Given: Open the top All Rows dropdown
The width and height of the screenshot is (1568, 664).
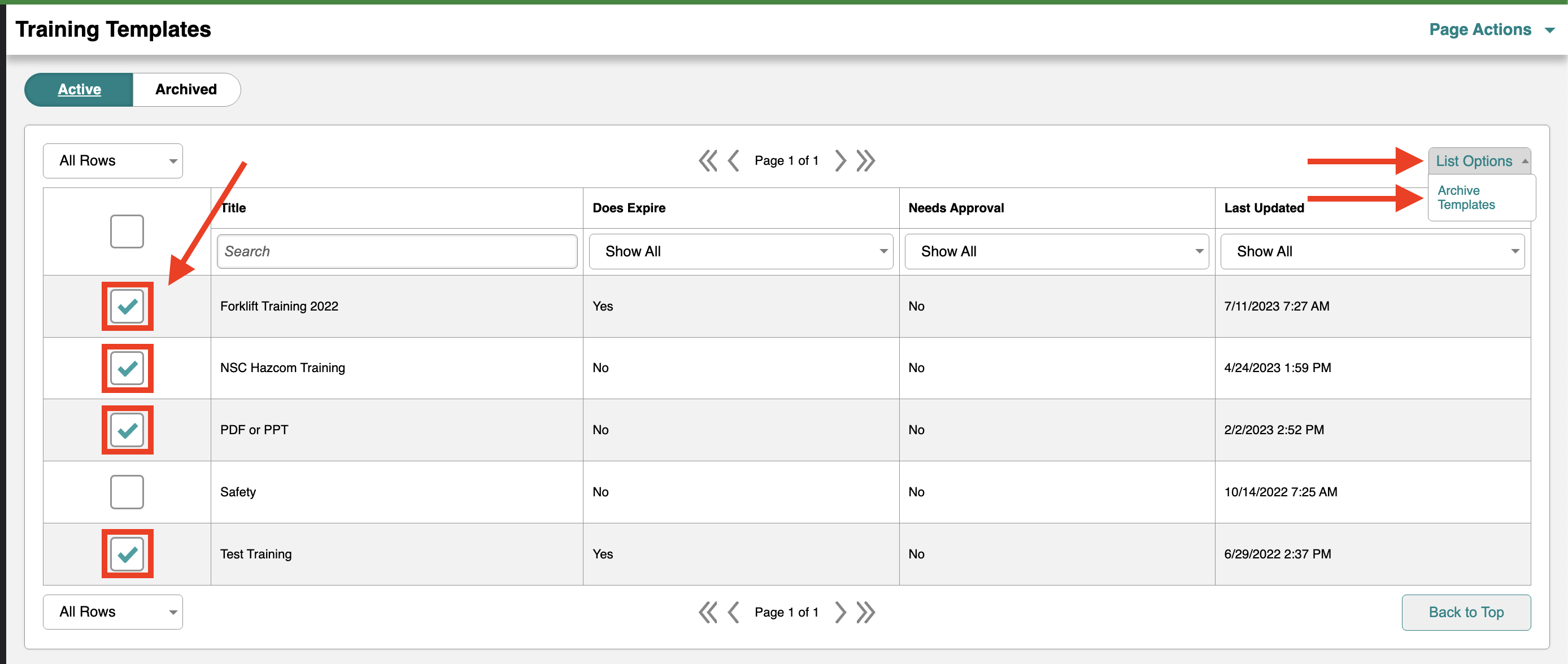Looking at the screenshot, I should 112,161.
